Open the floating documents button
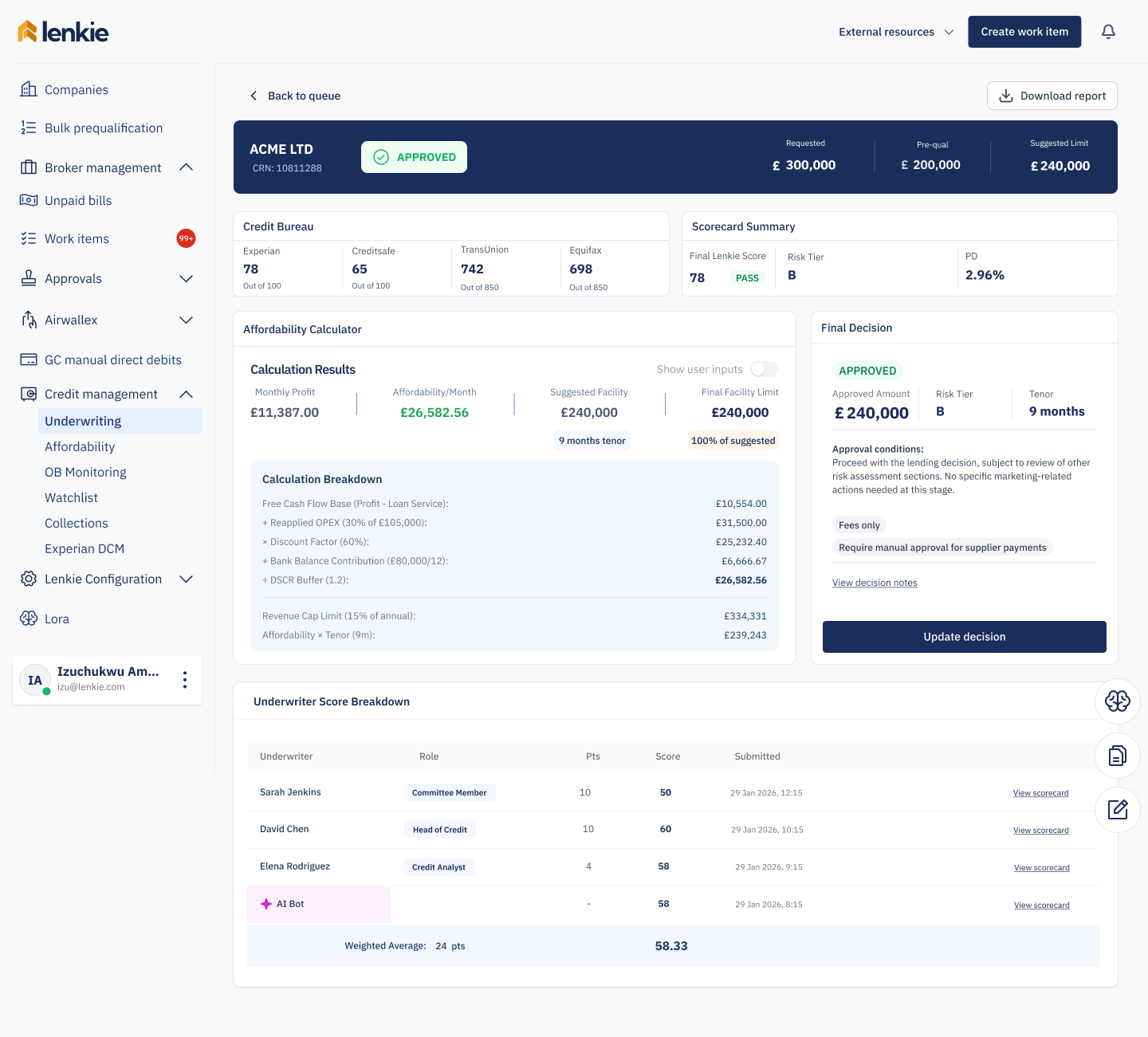1148x1037 pixels. tap(1118, 756)
